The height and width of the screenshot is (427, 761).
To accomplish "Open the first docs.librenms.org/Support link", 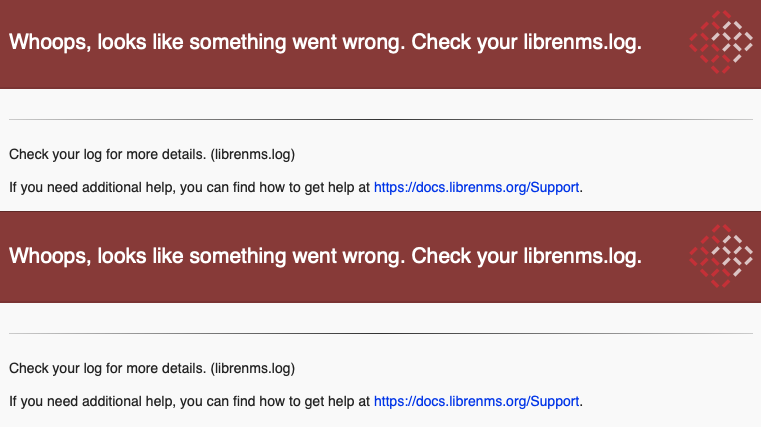I will tap(477, 187).
